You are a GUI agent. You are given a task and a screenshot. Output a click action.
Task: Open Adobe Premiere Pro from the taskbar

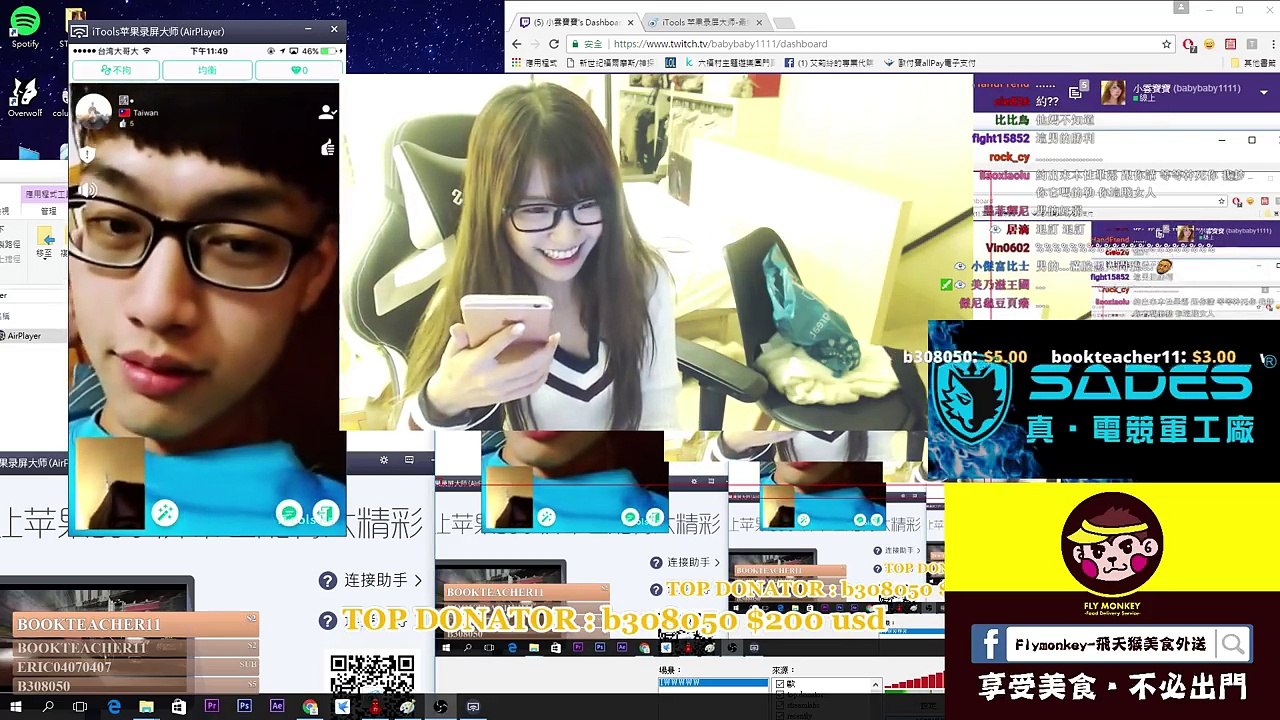(x=211, y=707)
